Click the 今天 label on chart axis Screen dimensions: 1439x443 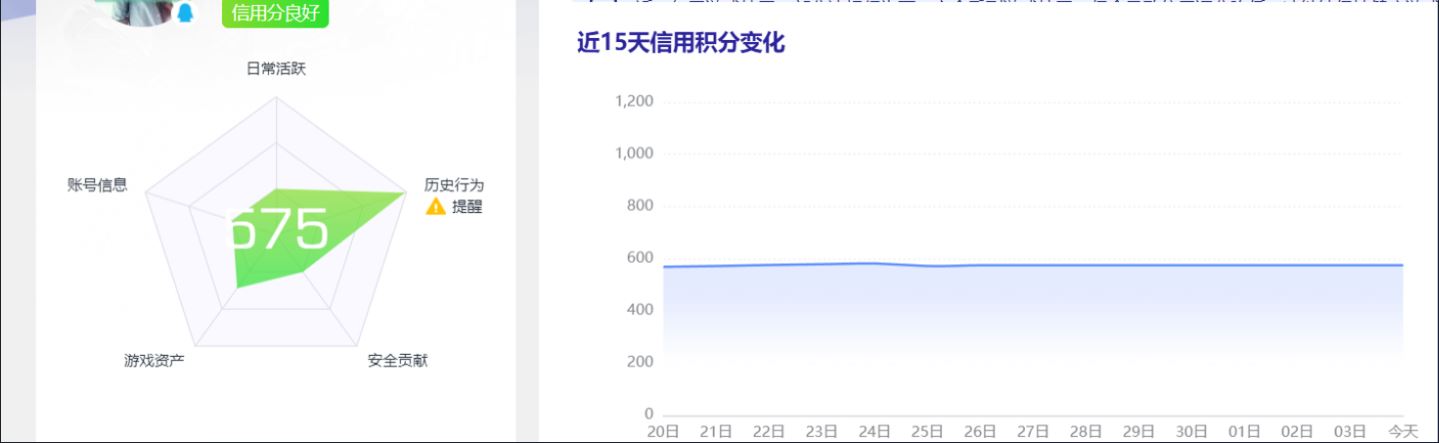(1403, 431)
